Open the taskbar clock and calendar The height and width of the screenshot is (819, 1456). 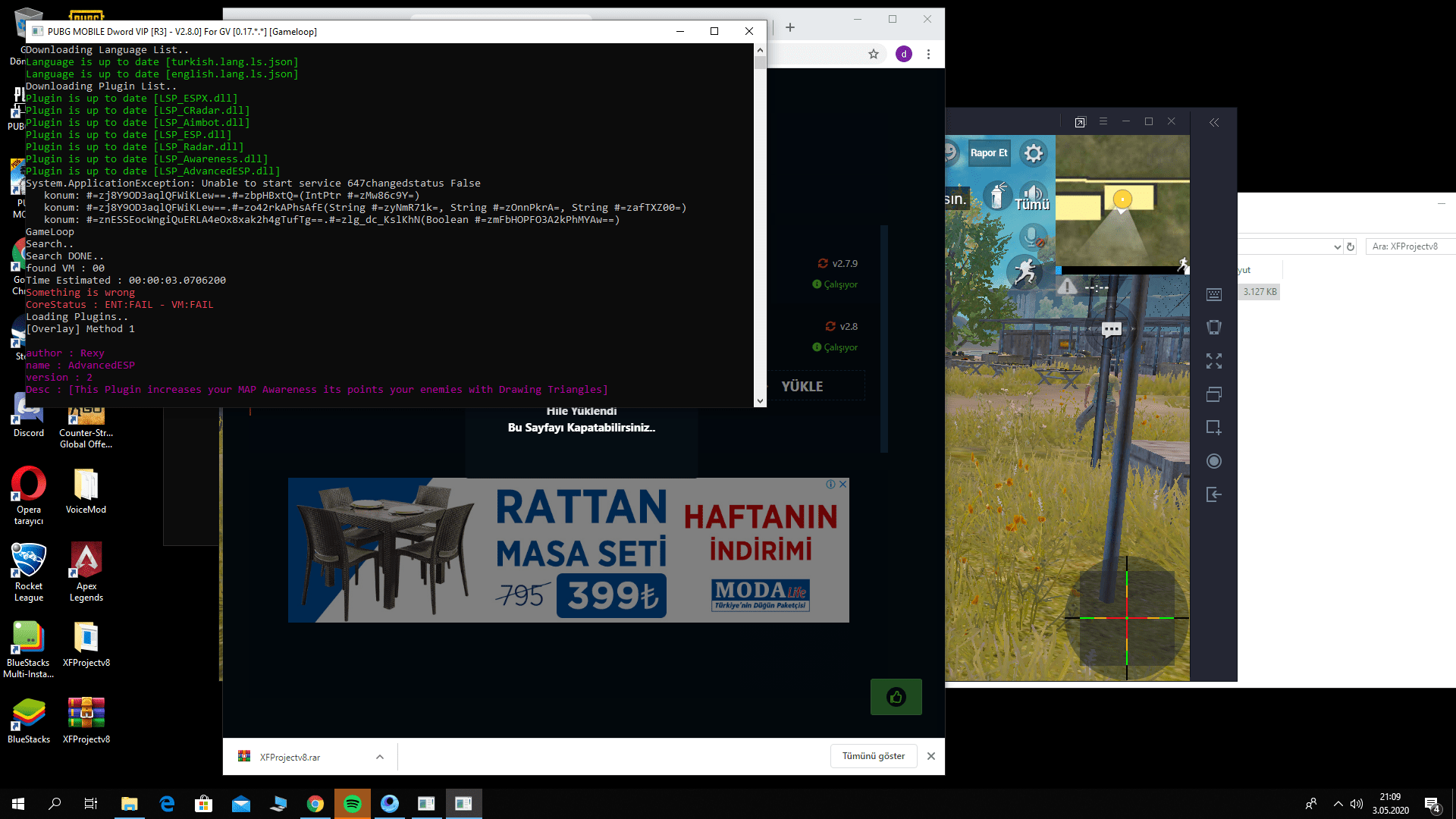pos(1390,804)
